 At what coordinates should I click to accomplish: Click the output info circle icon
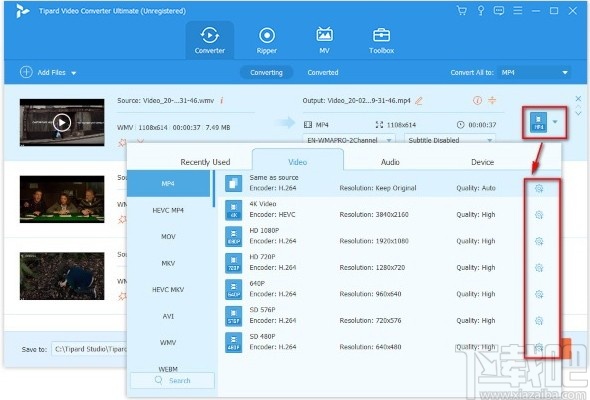477,100
